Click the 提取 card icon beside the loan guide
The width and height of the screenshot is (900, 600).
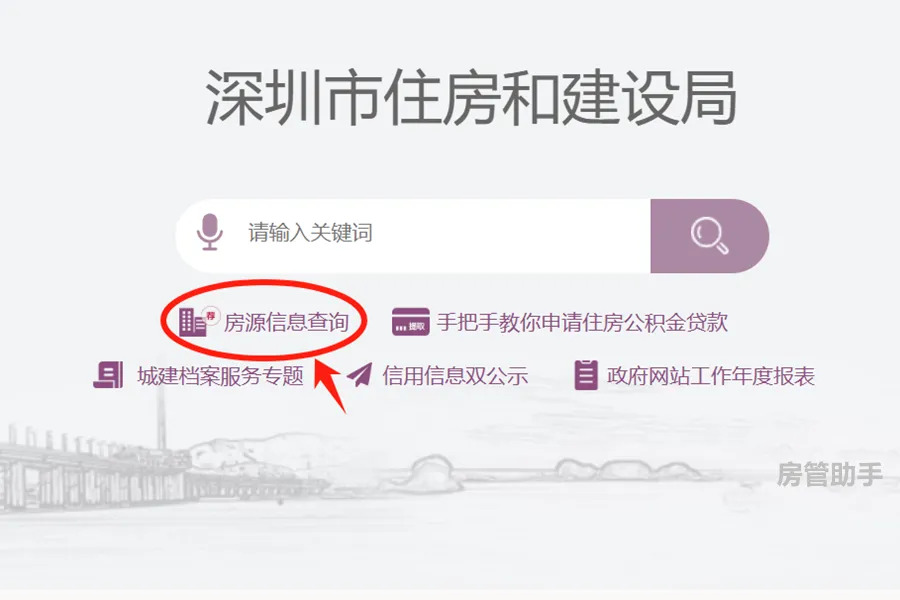coord(410,322)
